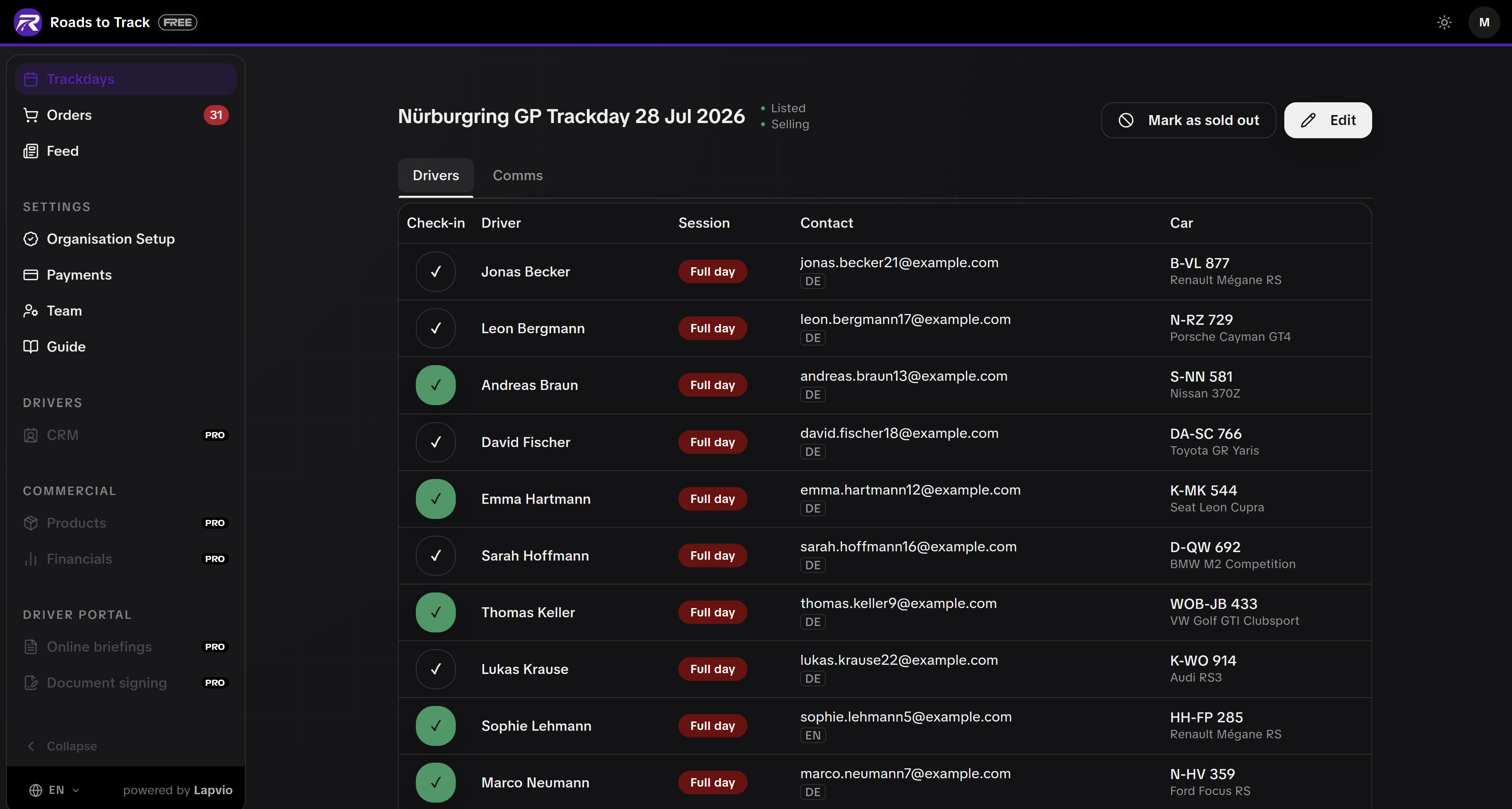Toggle check-in for Sarah Hoffmann

point(435,555)
